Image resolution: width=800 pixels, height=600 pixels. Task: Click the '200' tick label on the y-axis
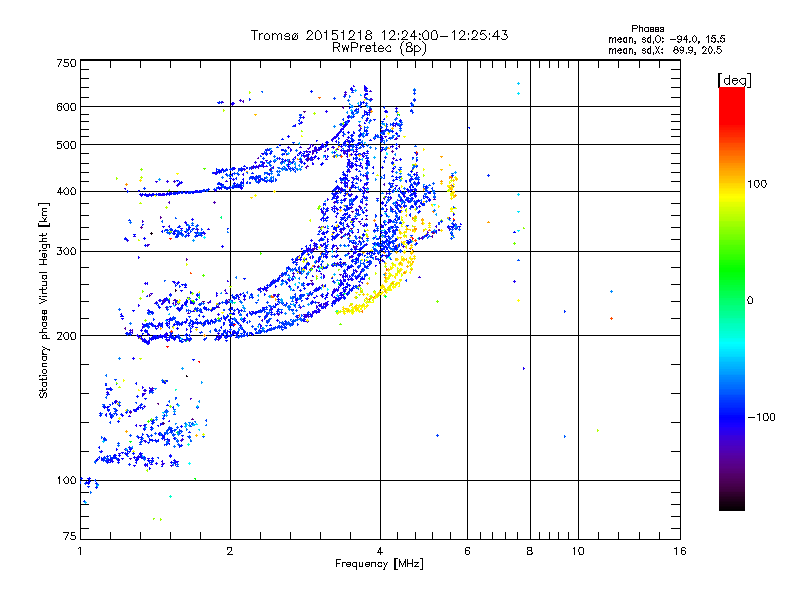tap(66, 336)
